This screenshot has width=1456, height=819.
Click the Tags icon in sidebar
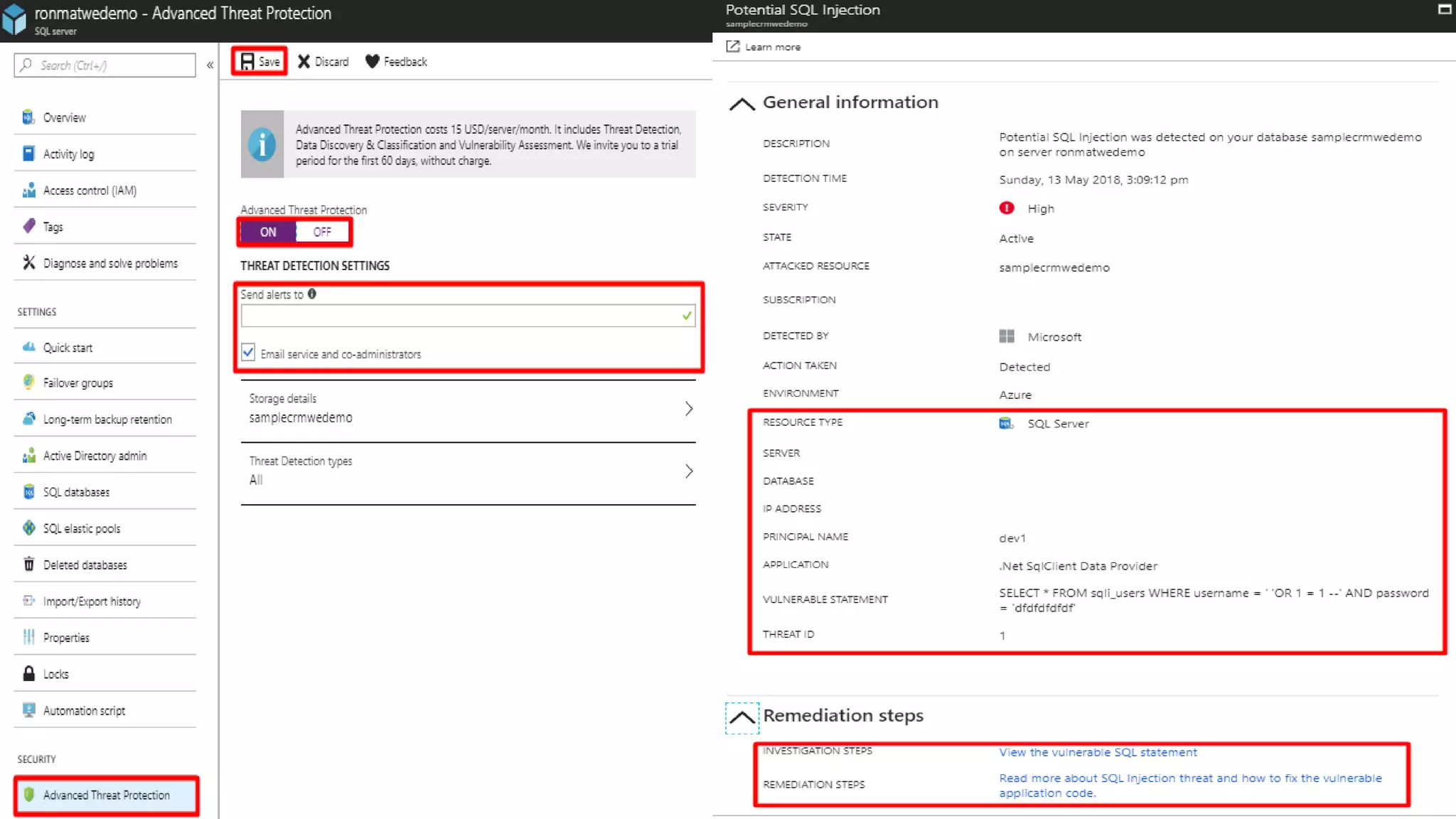28,227
